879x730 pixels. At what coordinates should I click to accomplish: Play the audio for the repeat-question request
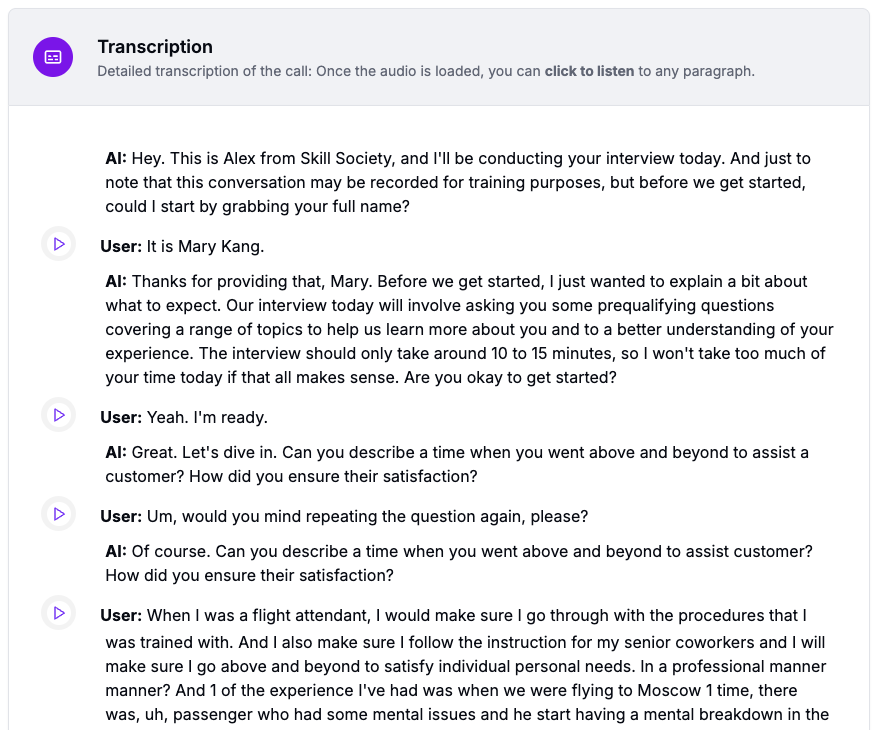(58, 514)
